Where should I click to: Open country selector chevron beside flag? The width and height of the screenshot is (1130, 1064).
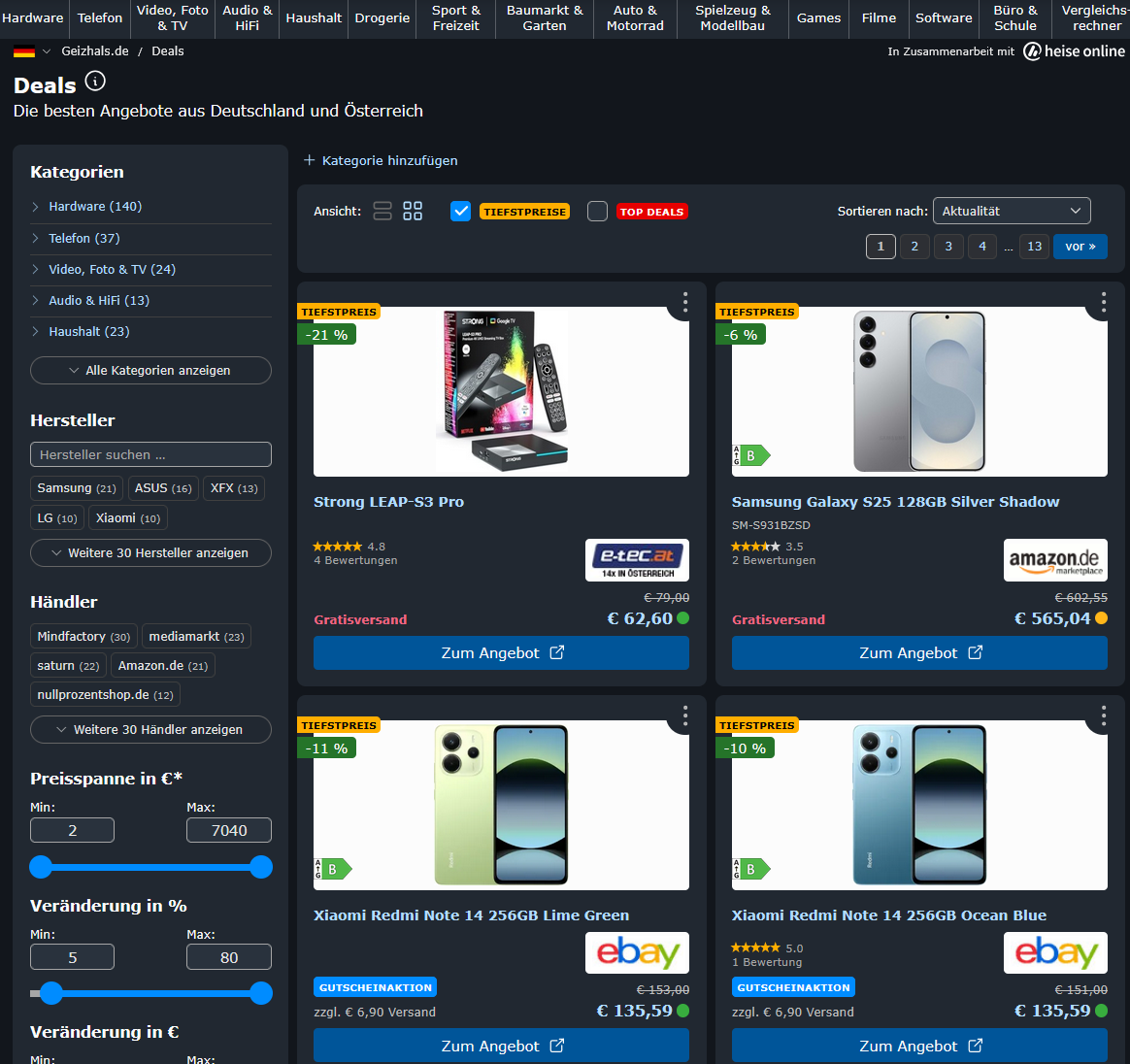(x=47, y=51)
